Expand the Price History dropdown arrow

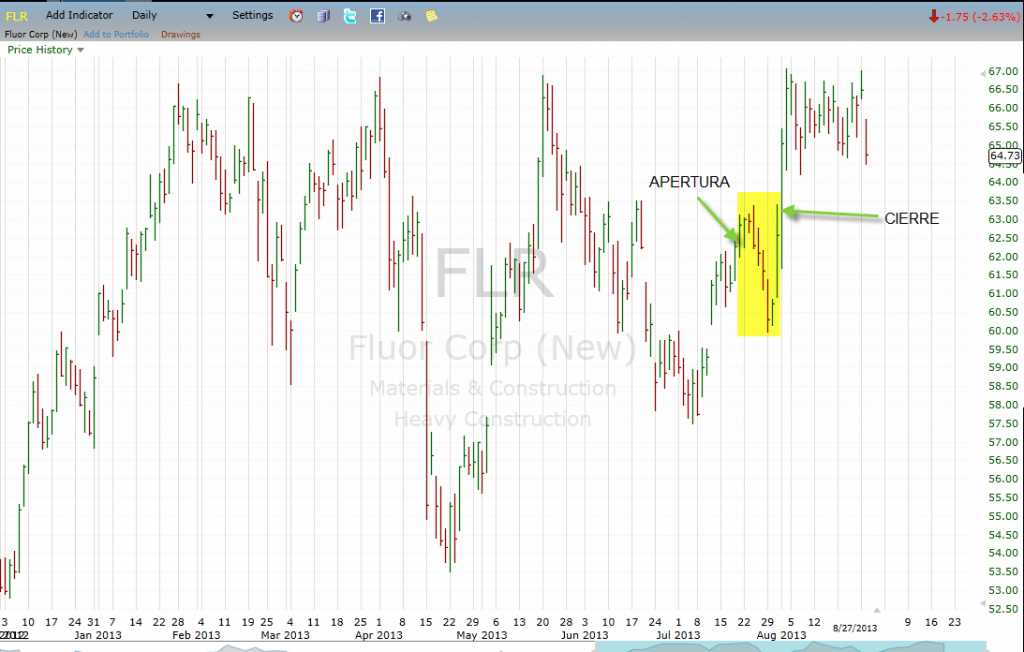pos(80,50)
